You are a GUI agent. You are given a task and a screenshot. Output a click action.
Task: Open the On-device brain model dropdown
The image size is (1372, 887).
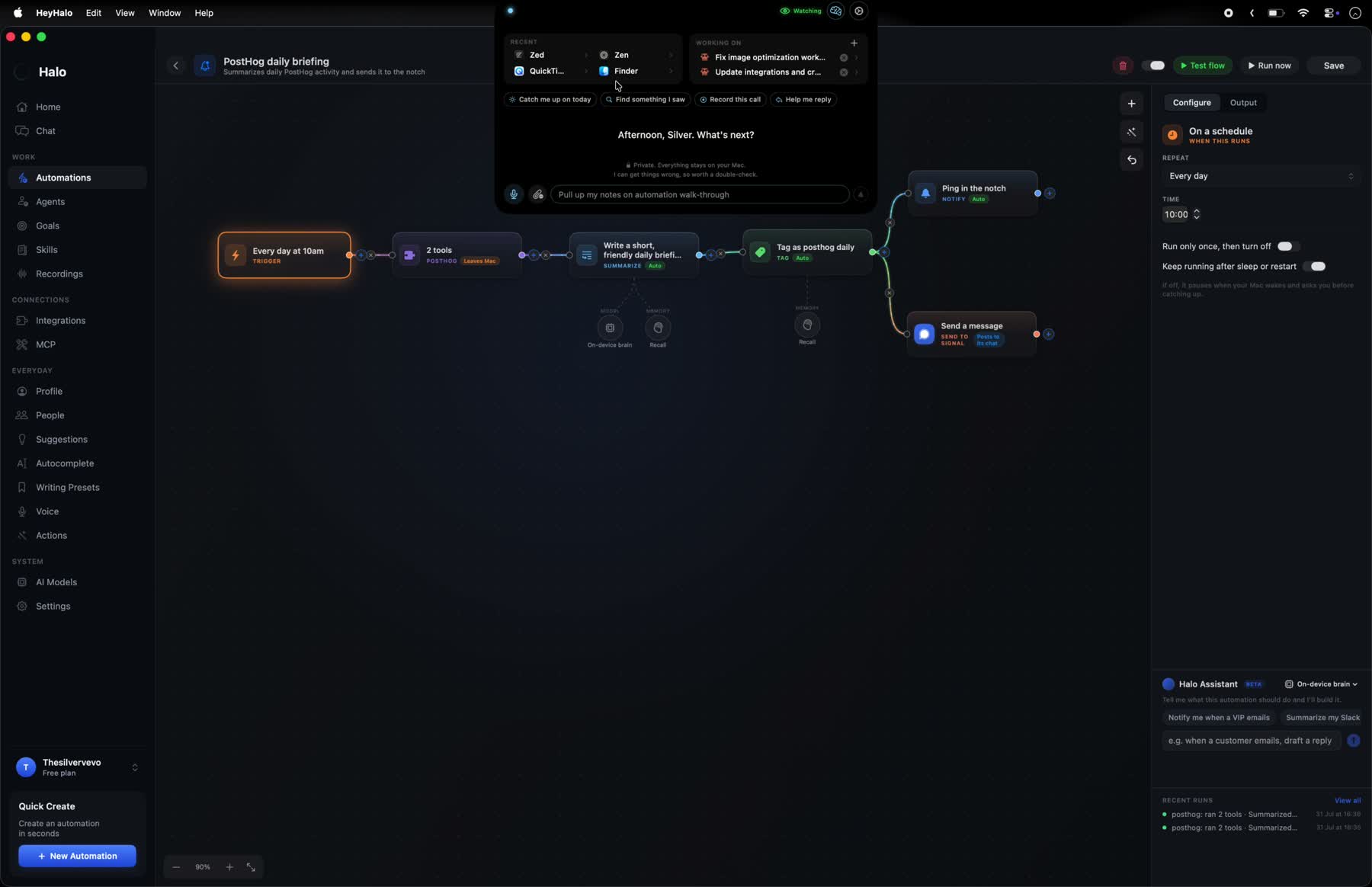[x=1321, y=684]
